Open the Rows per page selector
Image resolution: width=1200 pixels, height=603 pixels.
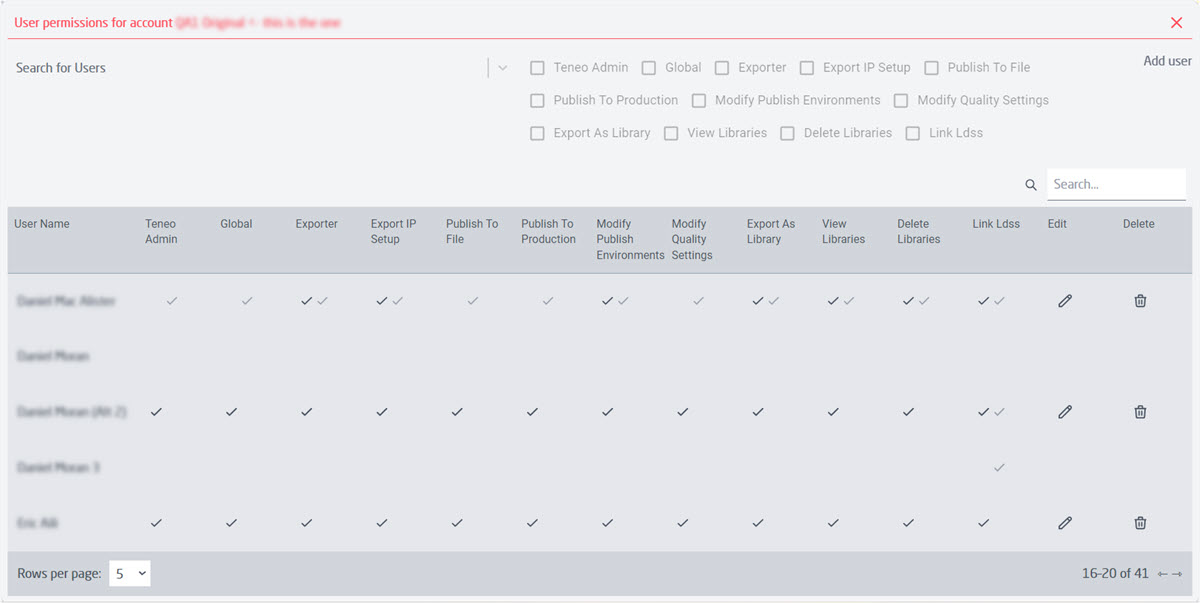[x=130, y=574]
